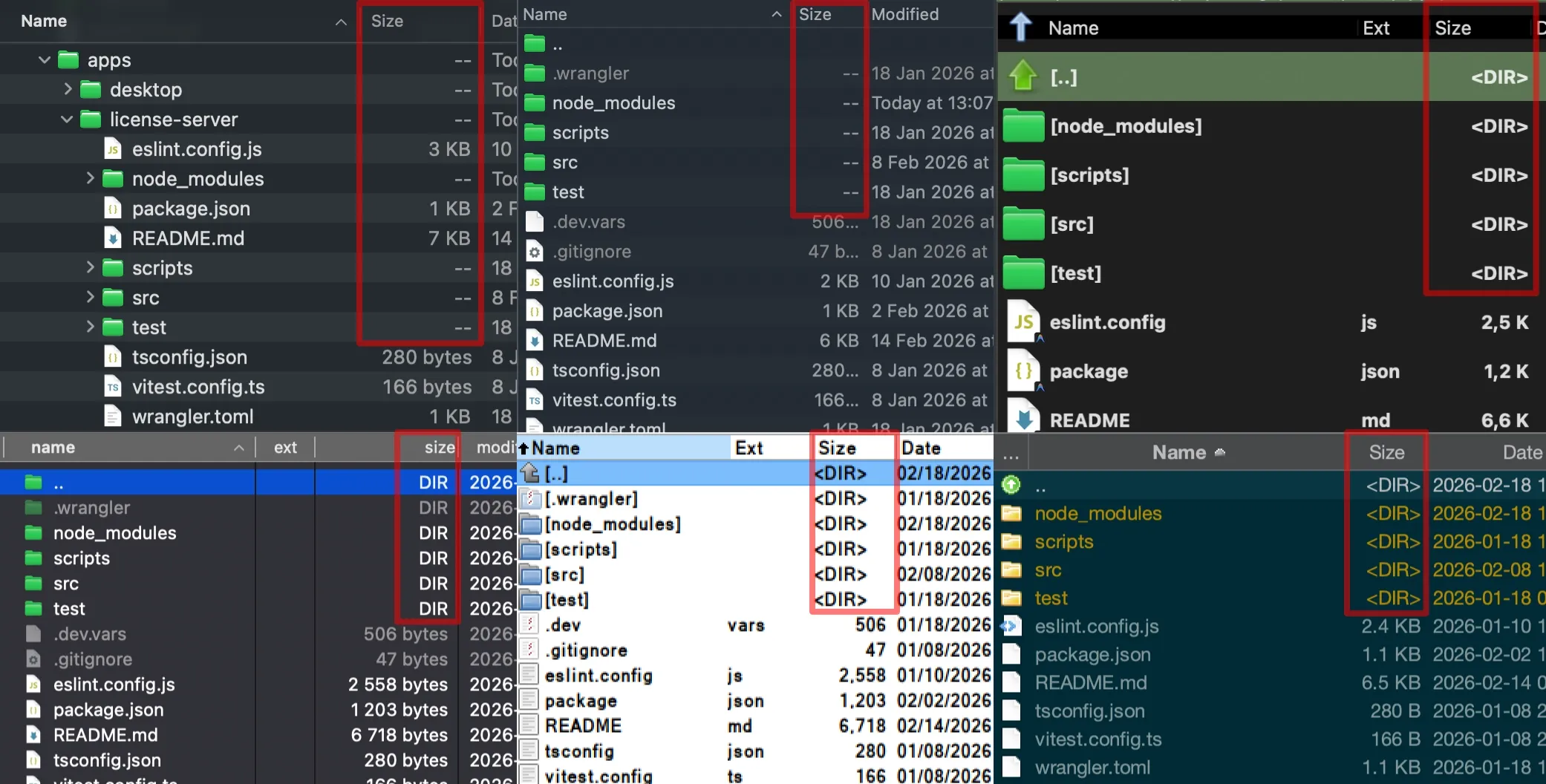Click eslint.config.js code icon in teal panel
This screenshot has width=1546, height=784.
(x=1011, y=627)
